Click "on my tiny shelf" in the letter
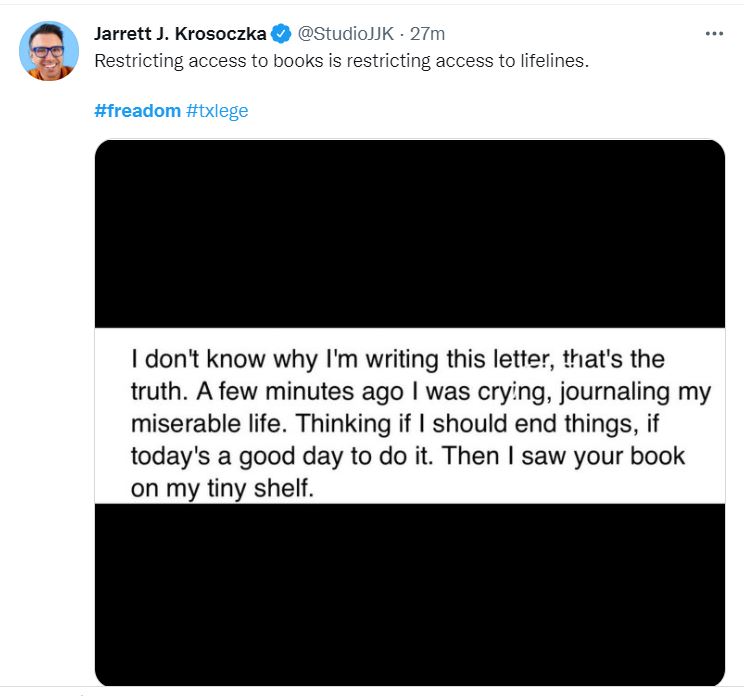This screenshot has width=744, height=696. pyautogui.click(x=222, y=489)
